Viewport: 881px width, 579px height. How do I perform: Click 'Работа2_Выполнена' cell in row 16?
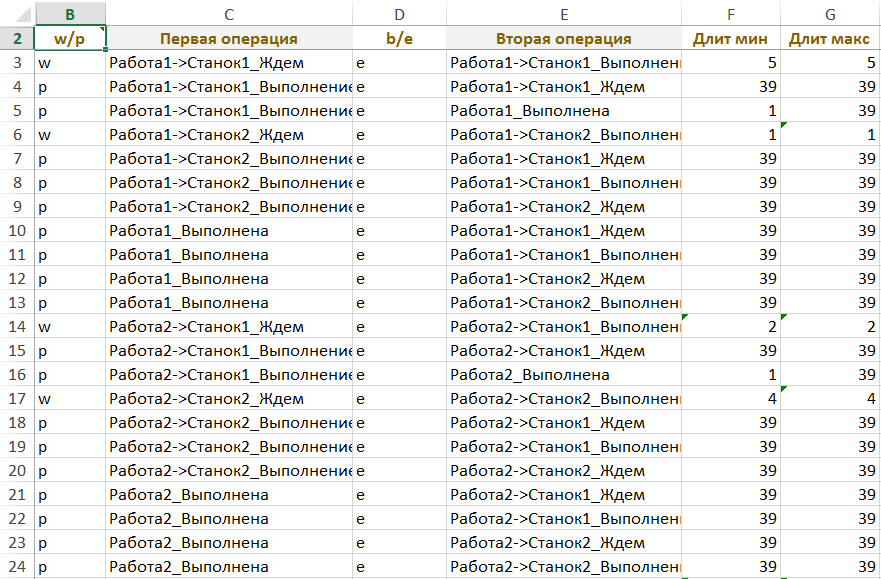click(564, 375)
